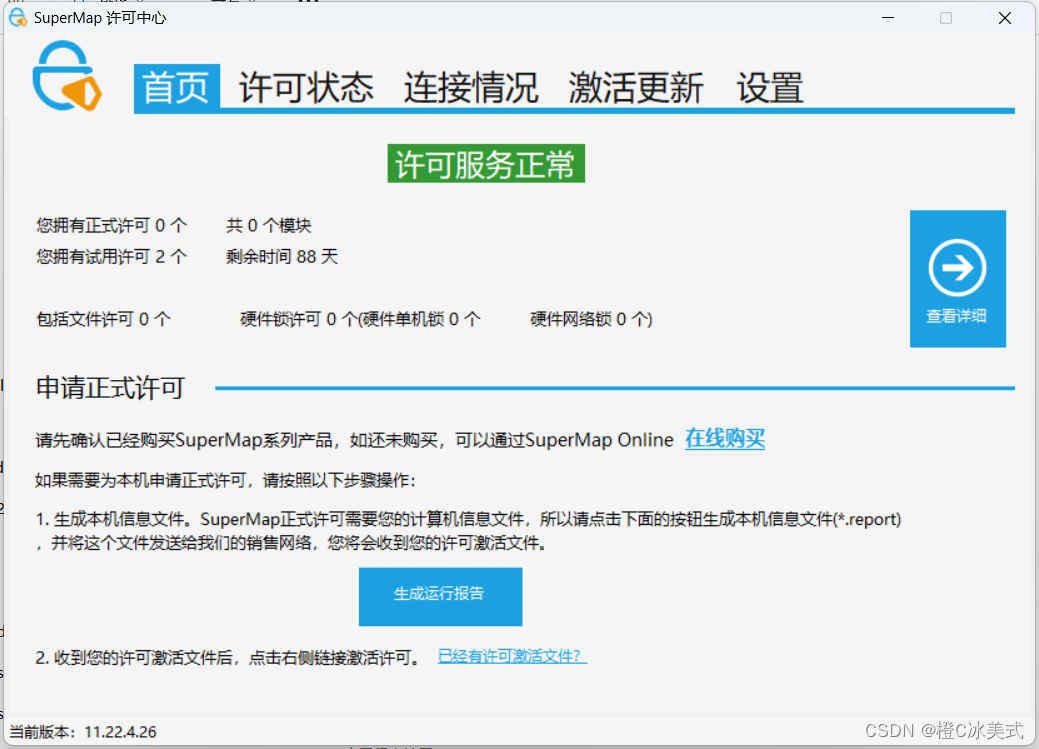Click the green 许可服务正常 status banner
The image size is (1039, 749).
click(x=486, y=162)
